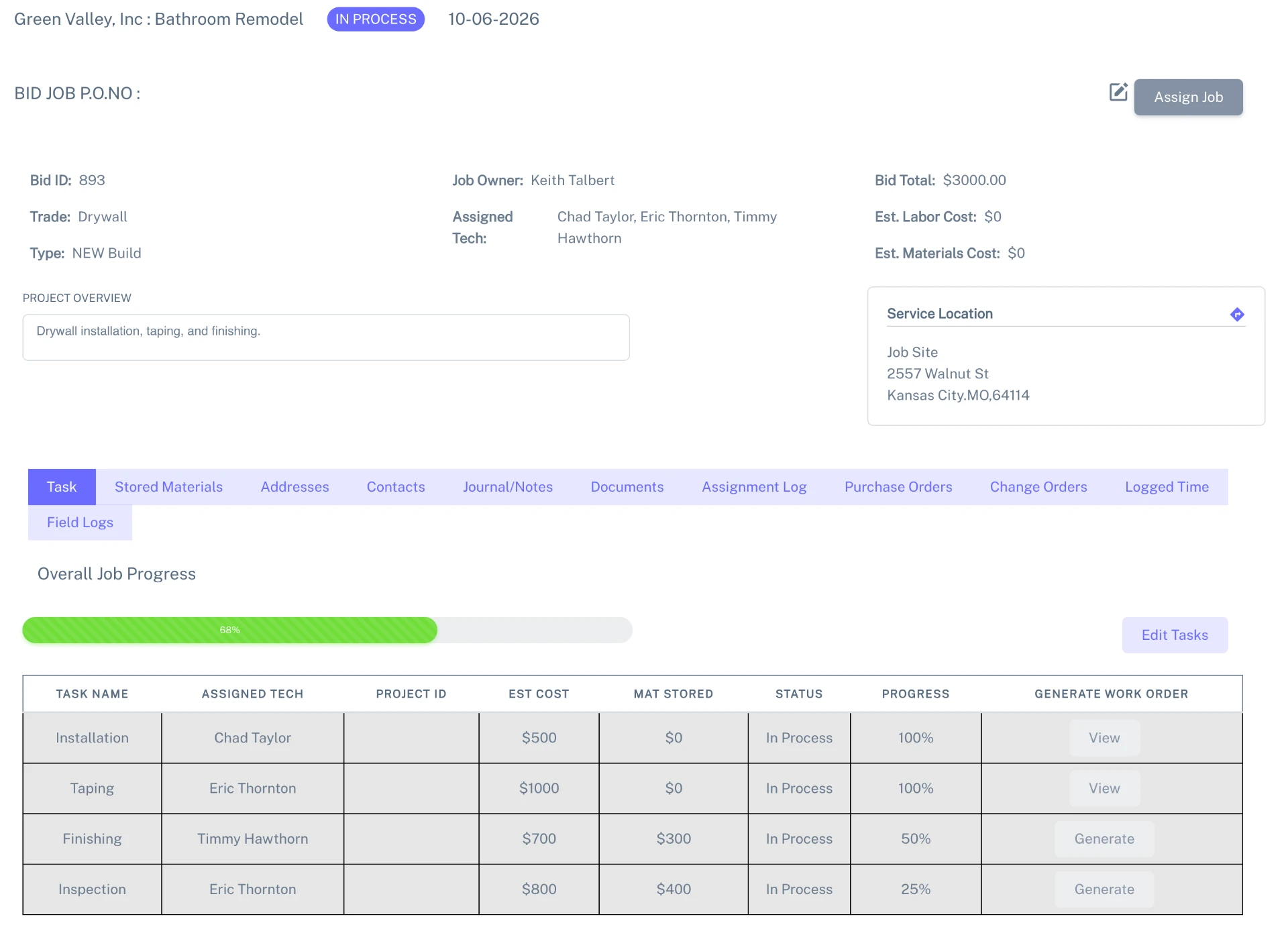Open directions icon in Service Location
Screen dimensions: 1288x931
click(1237, 314)
